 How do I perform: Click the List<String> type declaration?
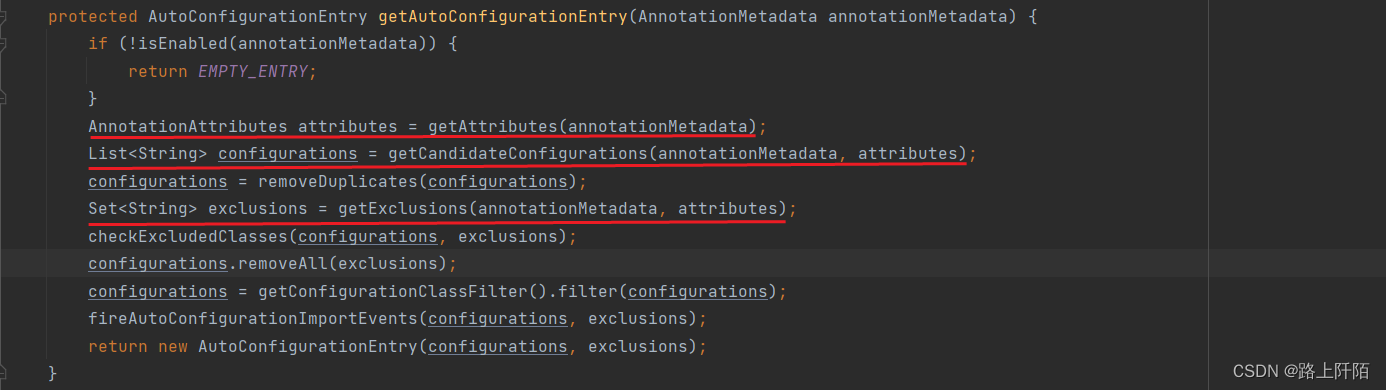point(148,154)
